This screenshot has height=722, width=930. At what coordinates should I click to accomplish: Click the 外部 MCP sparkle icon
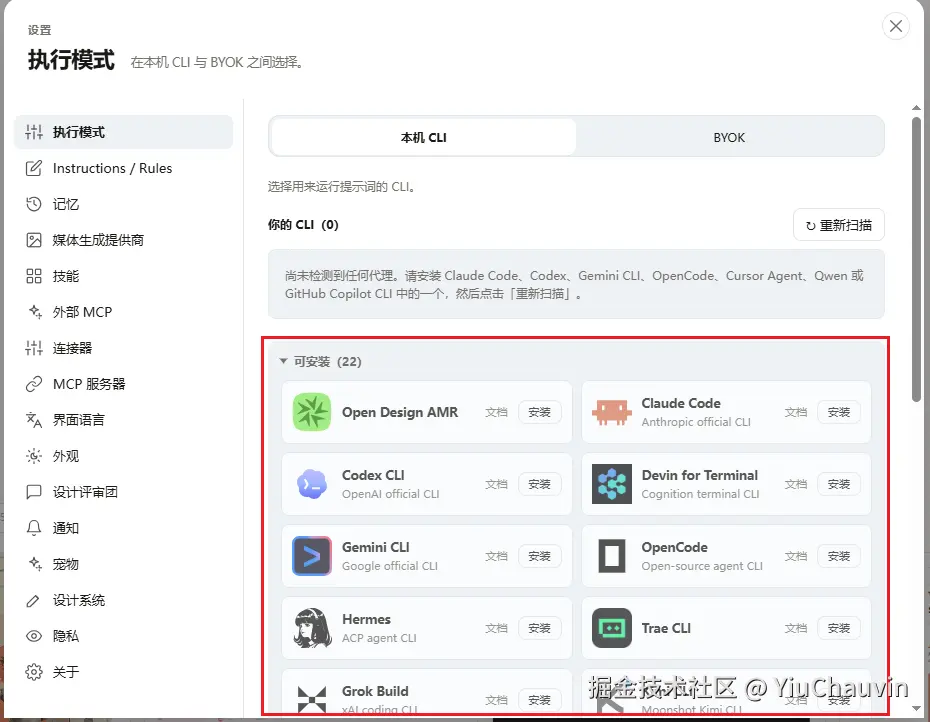coord(34,312)
